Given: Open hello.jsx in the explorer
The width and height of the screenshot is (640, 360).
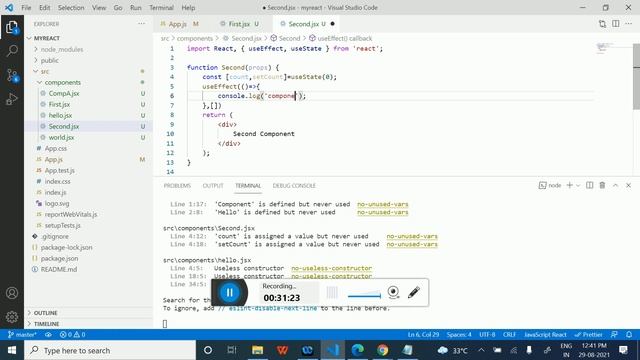Looking at the screenshot, I should click(x=60, y=115).
